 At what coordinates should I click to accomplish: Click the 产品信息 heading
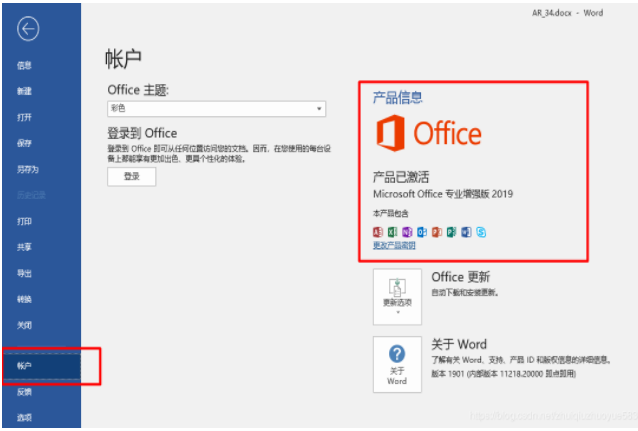(x=398, y=98)
